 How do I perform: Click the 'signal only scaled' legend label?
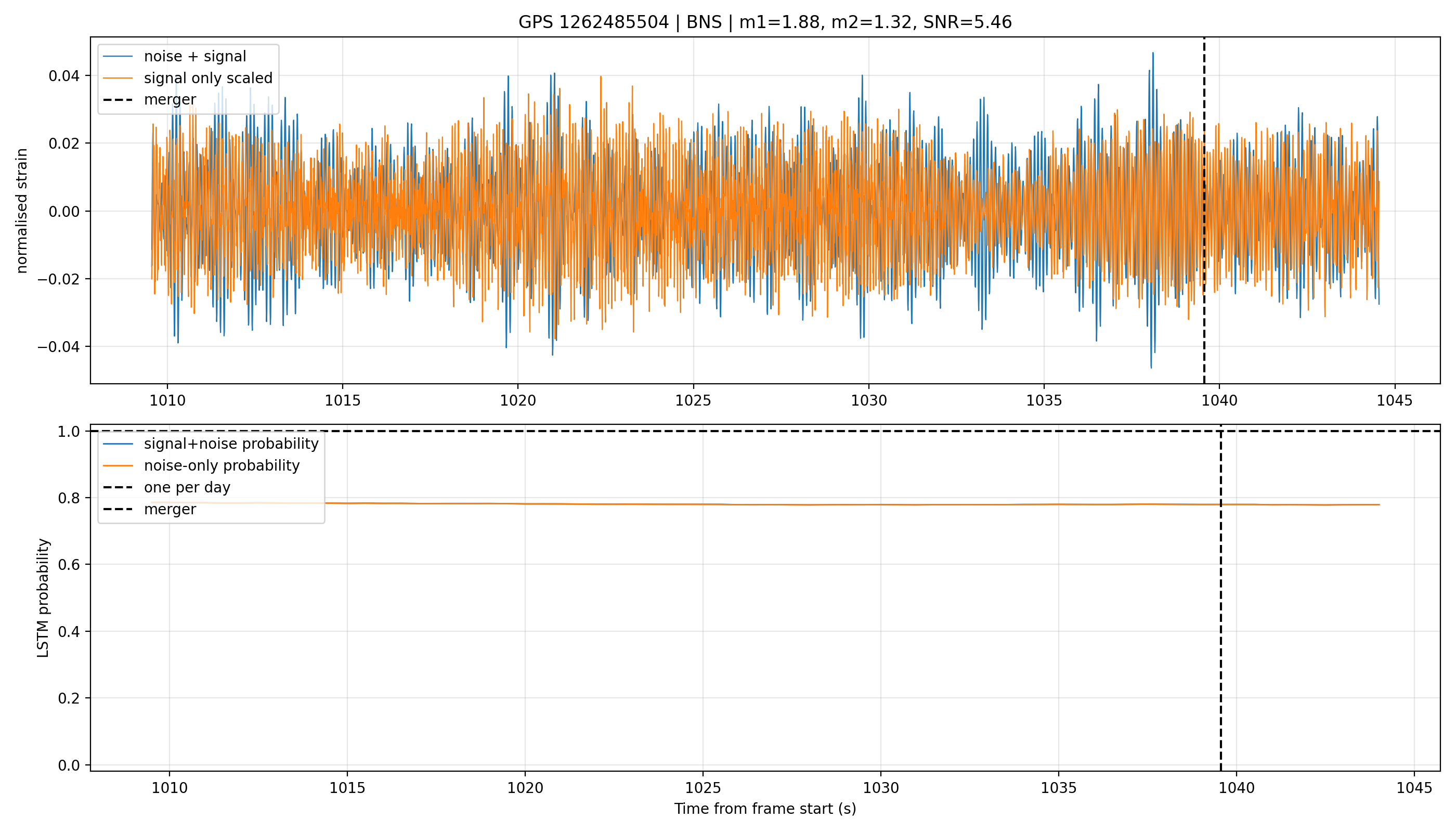[x=208, y=79]
